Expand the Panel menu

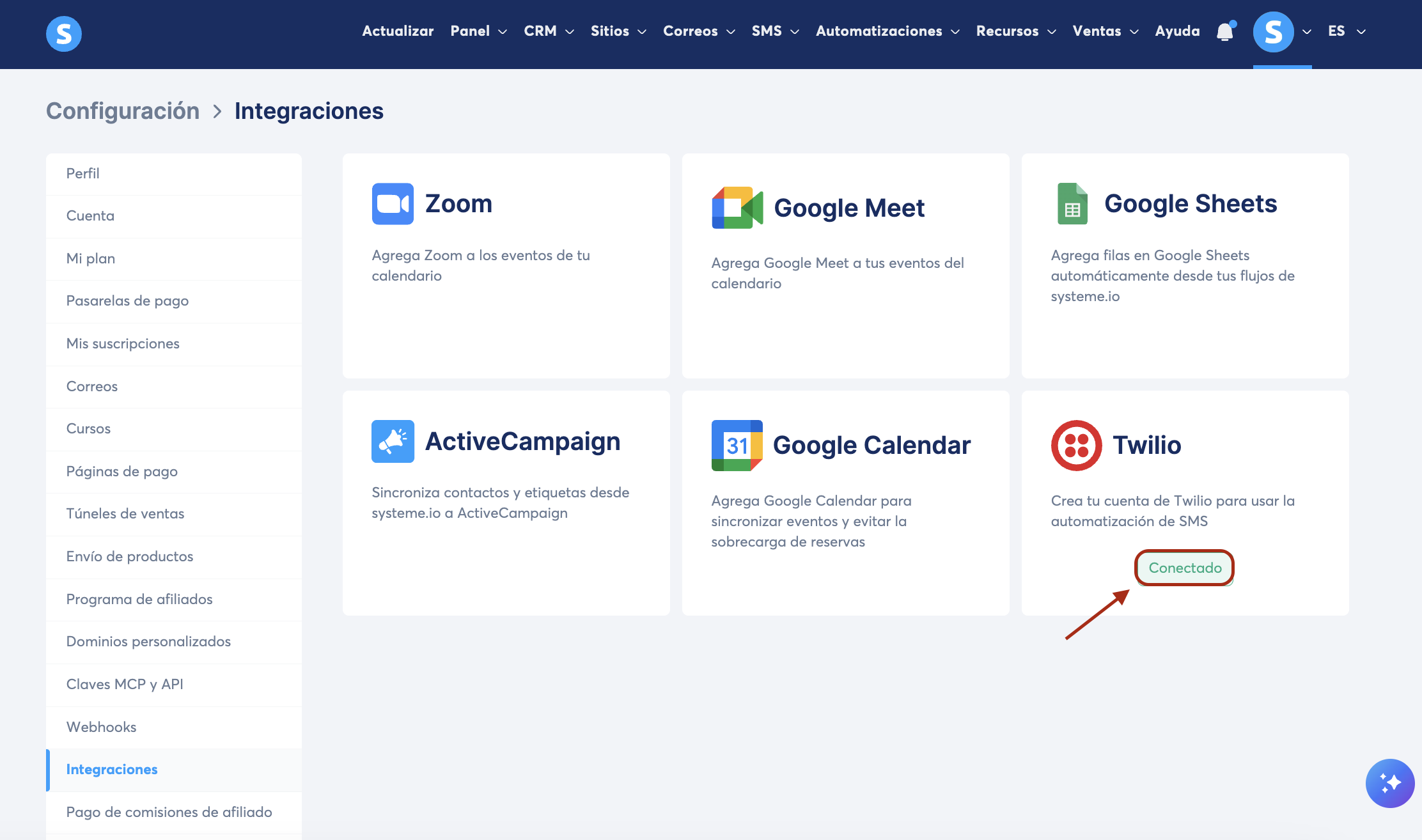pos(478,31)
